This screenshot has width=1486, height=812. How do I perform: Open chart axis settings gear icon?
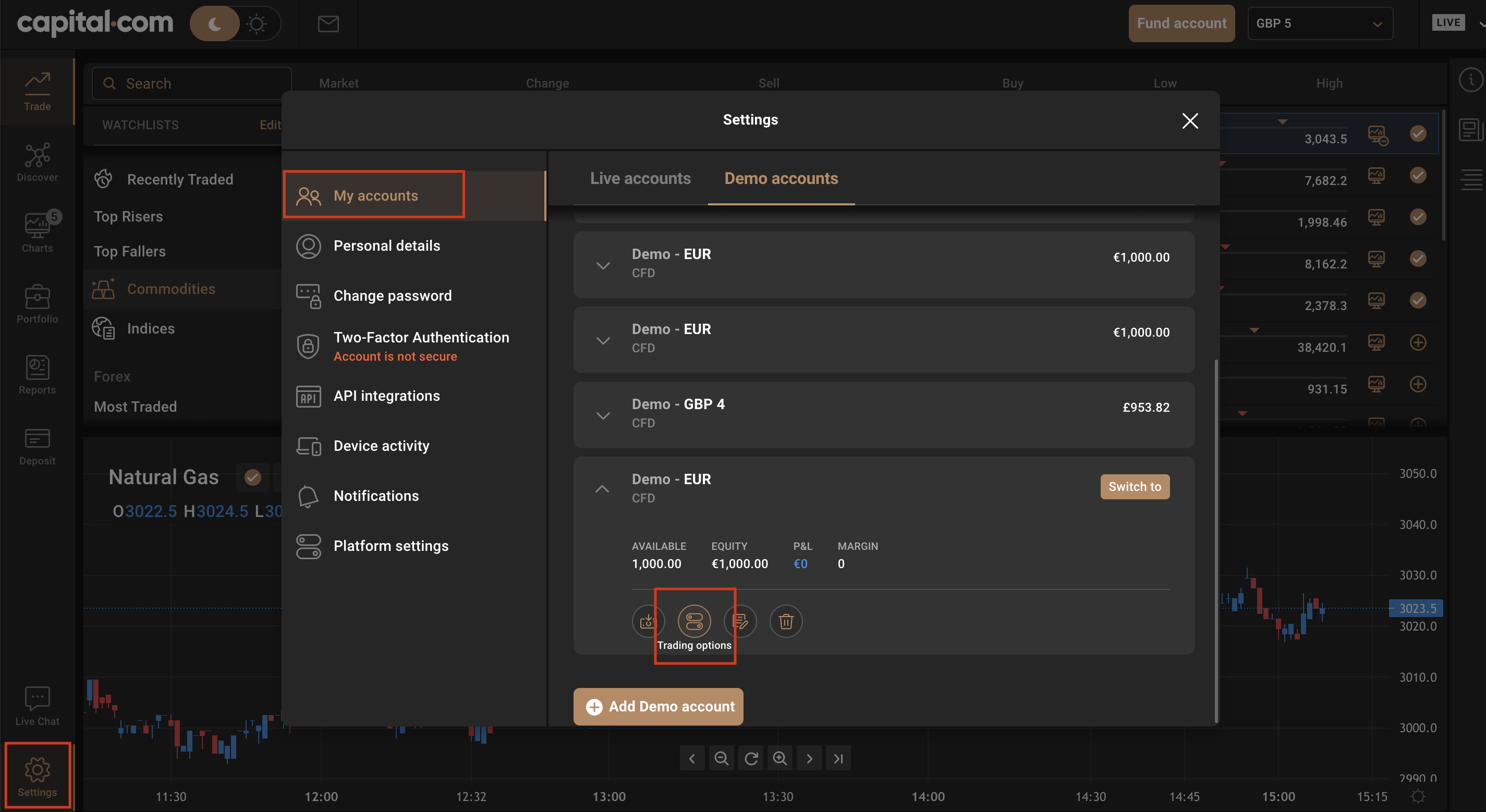click(x=1418, y=797)
